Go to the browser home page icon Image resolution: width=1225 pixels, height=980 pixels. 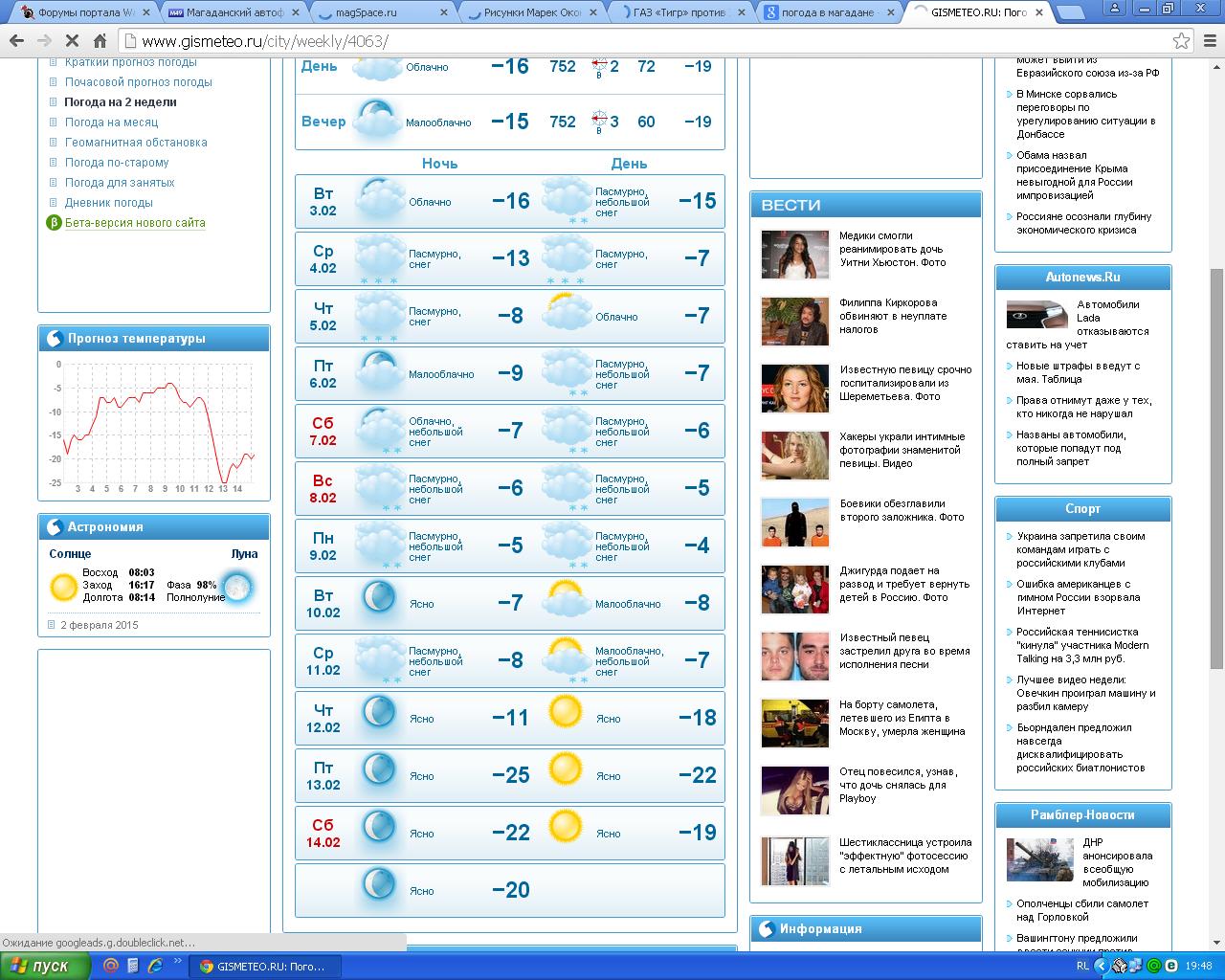pyautogui.click(x=100, y=41)
